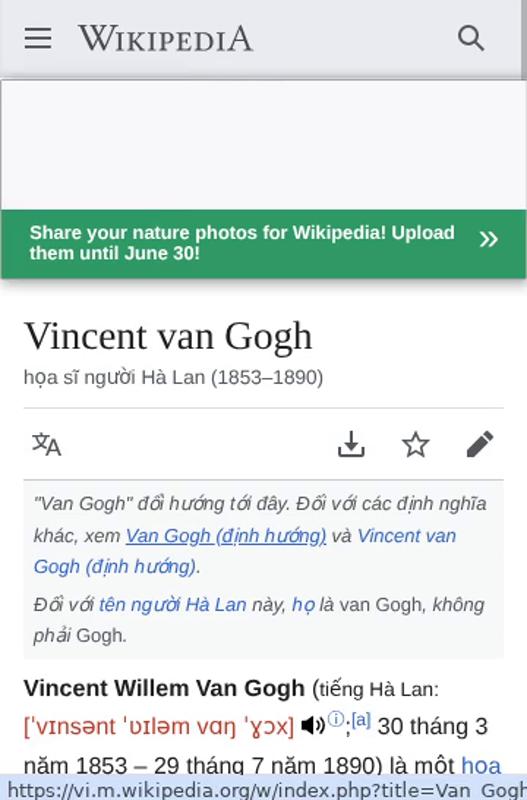This screenshot has height=800, width=527.
Task: Open Van Gogh (định hướng) link
Action: click(226, 536)
